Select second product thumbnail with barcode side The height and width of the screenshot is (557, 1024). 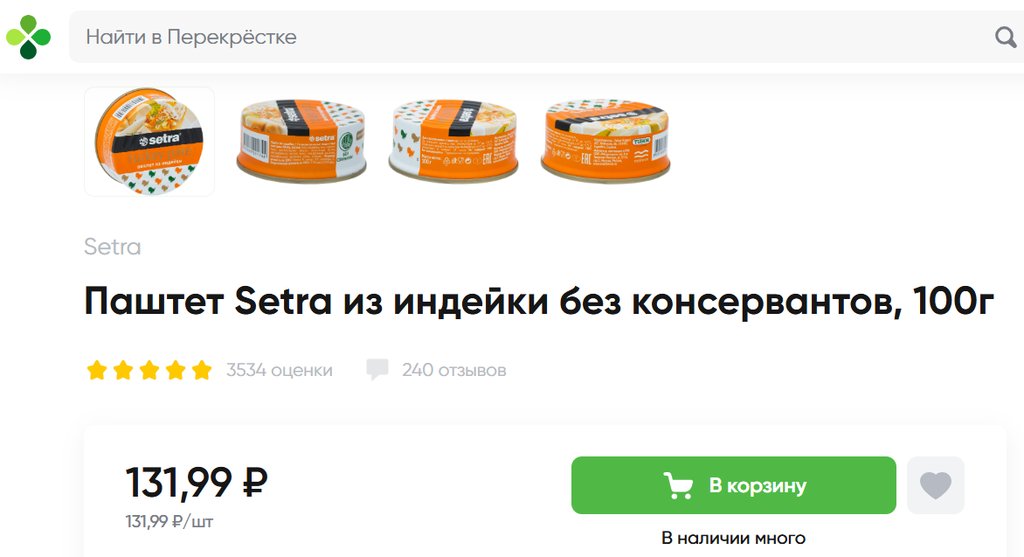pyautogui.click(x=301, y=140)
